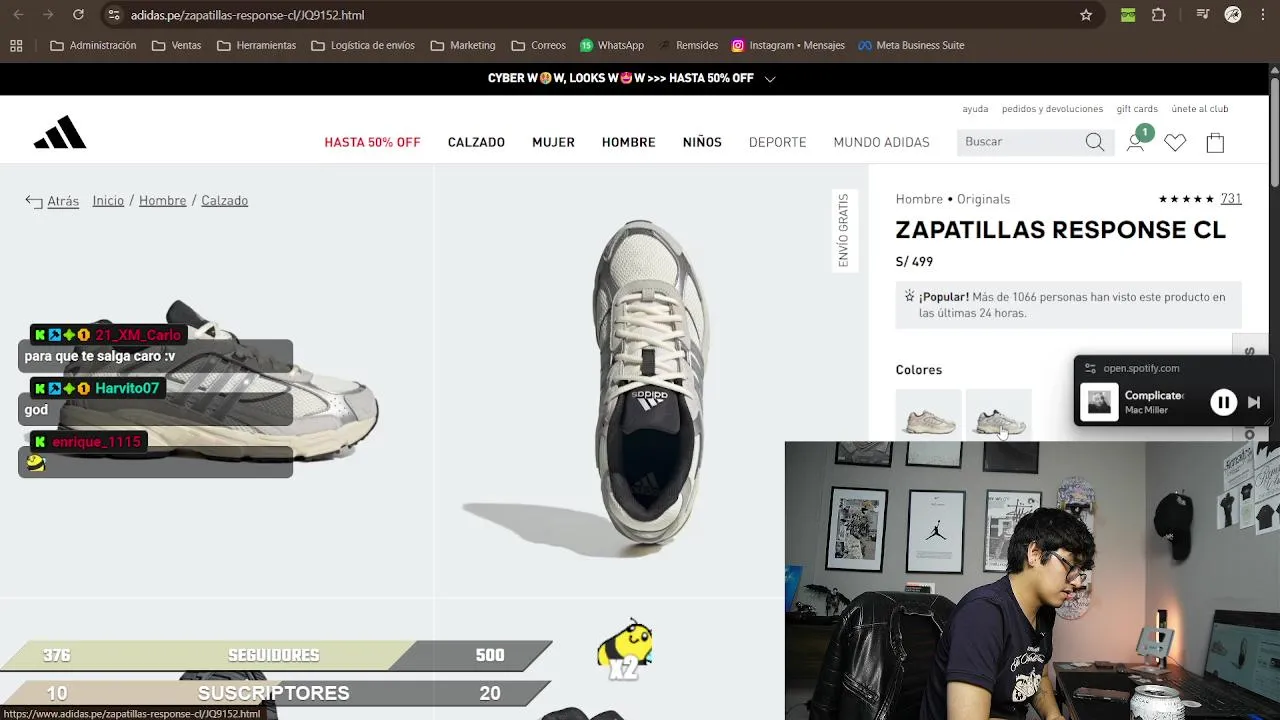Click the Hombre • Originals label
This screenshot has width=1280, height=720.
coord(953,199)
